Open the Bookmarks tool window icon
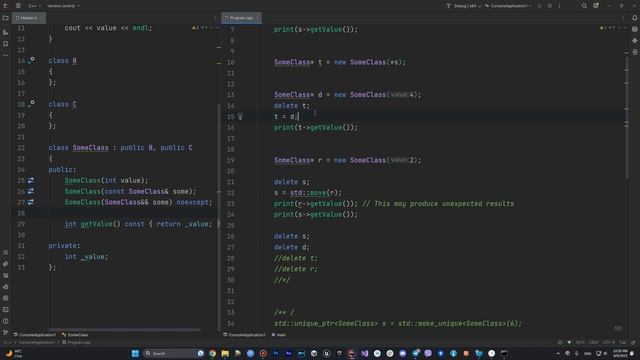Screen dimensions: 640x360 point(5,44)
